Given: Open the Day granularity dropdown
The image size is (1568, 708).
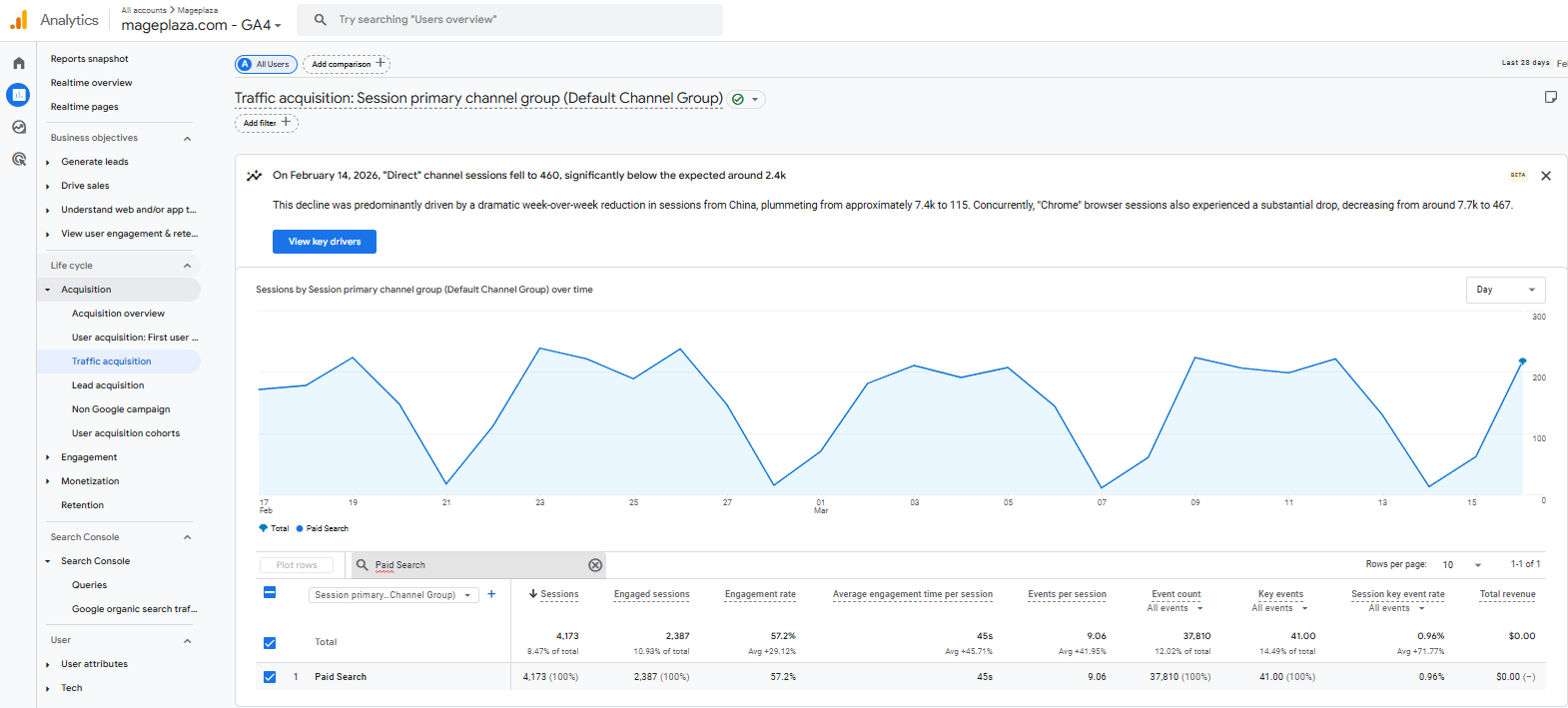Looking at the screenshot, I should [x=1505, y=290].
